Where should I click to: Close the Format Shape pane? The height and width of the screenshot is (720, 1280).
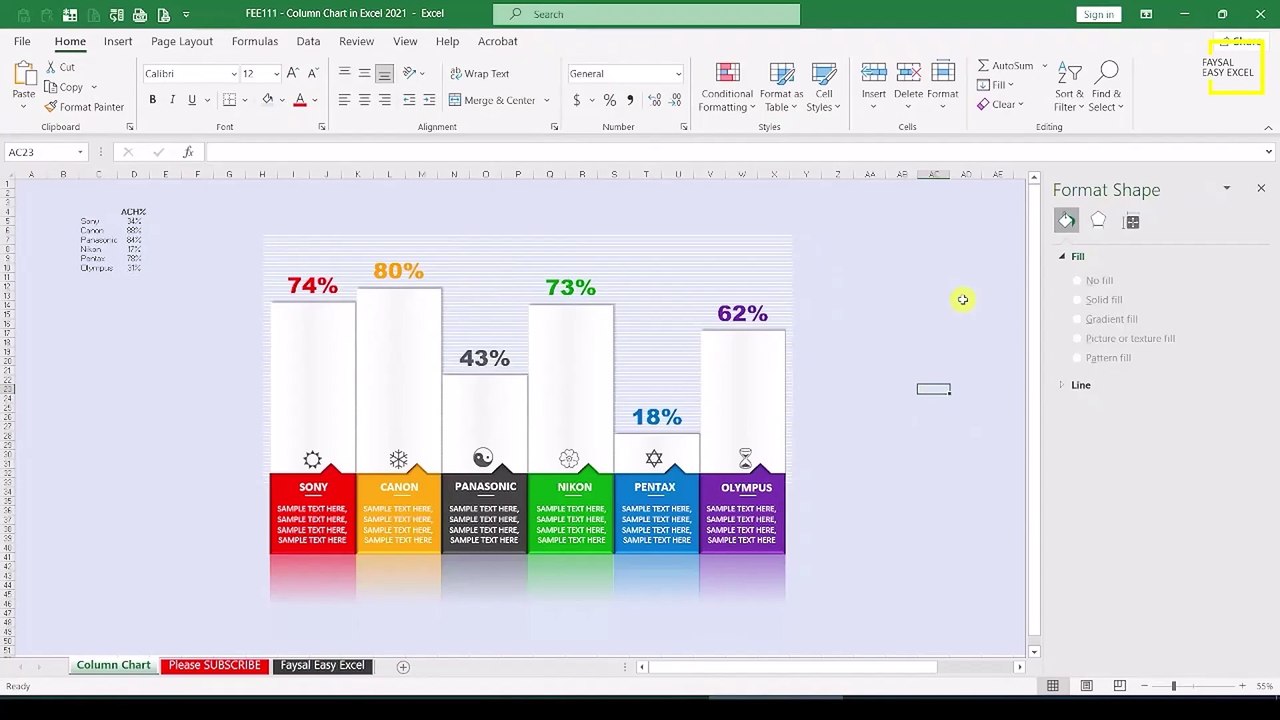[x=1261, y=188]
